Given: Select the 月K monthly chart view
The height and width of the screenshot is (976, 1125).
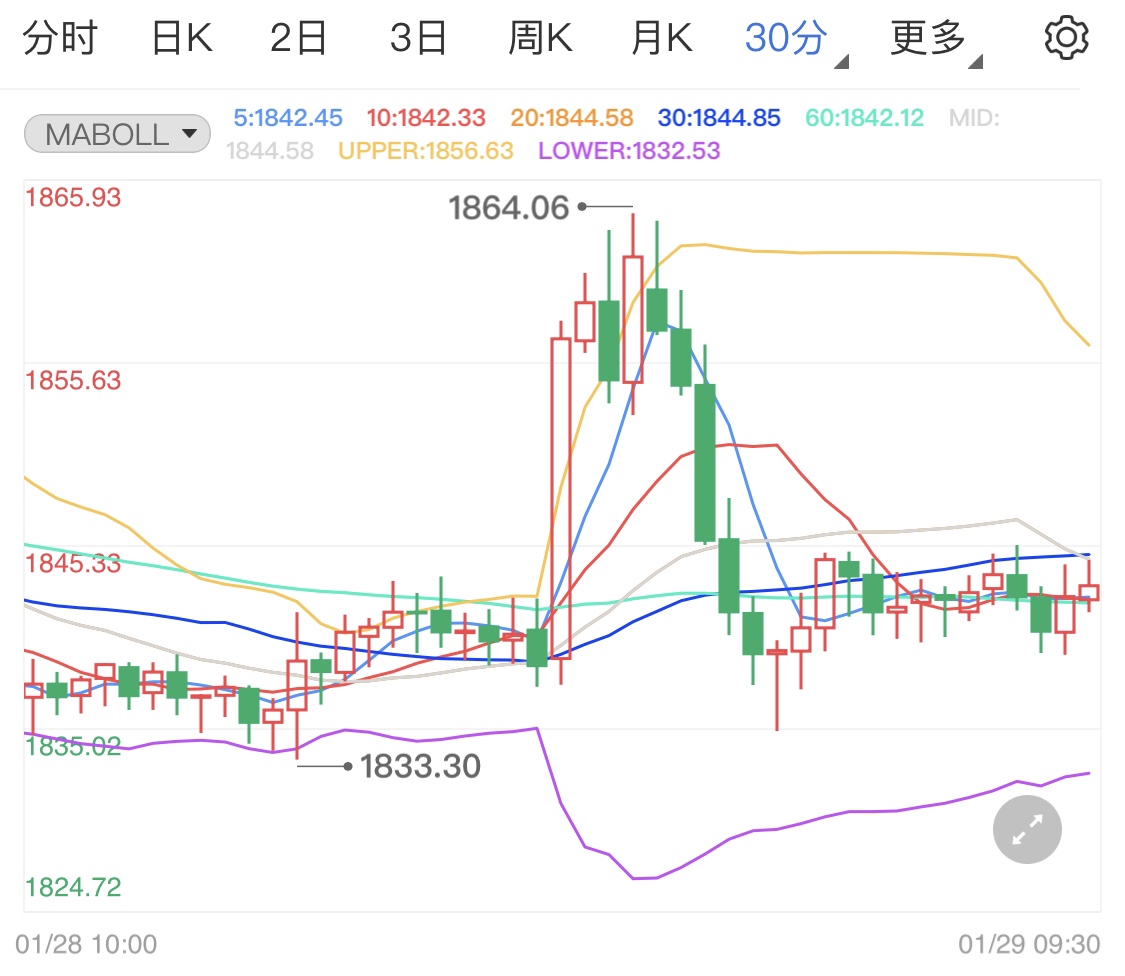Looking at the screenshot, I should click(x=660, y=37).
